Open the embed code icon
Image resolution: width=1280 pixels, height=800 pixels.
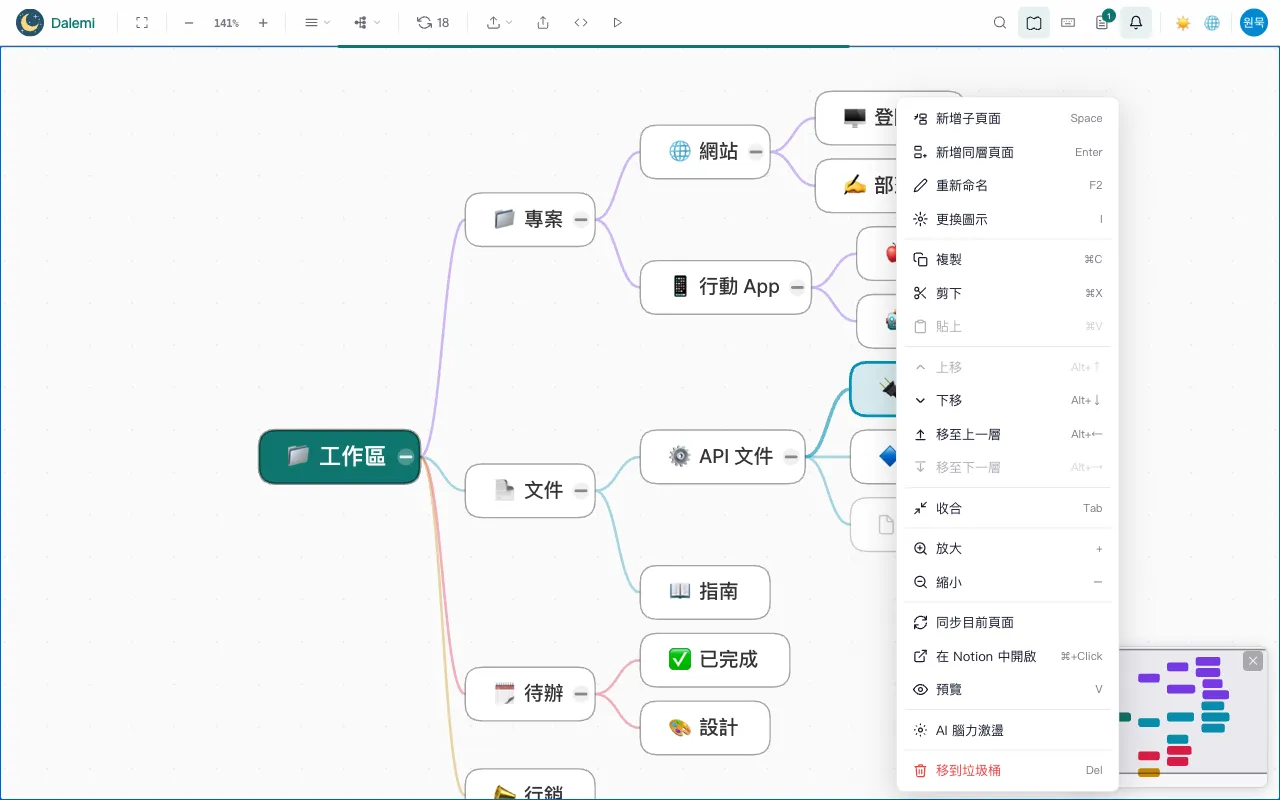tap(581, 22)
